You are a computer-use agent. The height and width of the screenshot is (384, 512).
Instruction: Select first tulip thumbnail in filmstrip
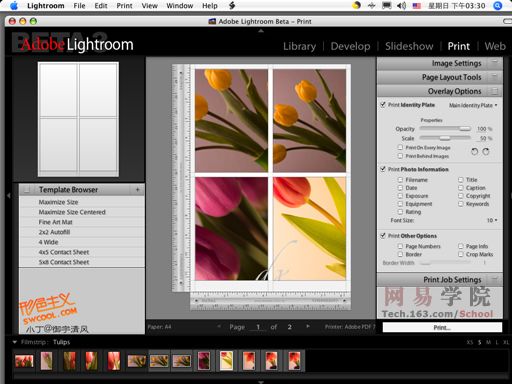(24, 361)
